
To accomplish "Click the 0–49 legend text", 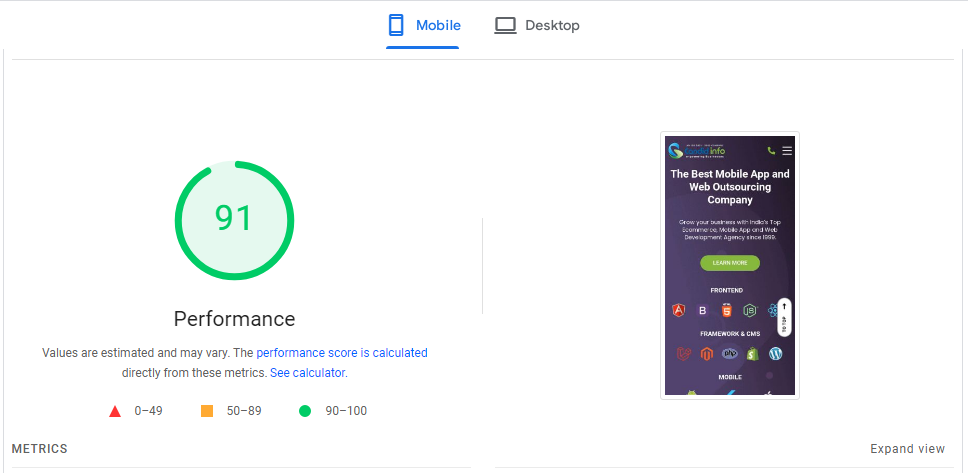I will point(148,411).
